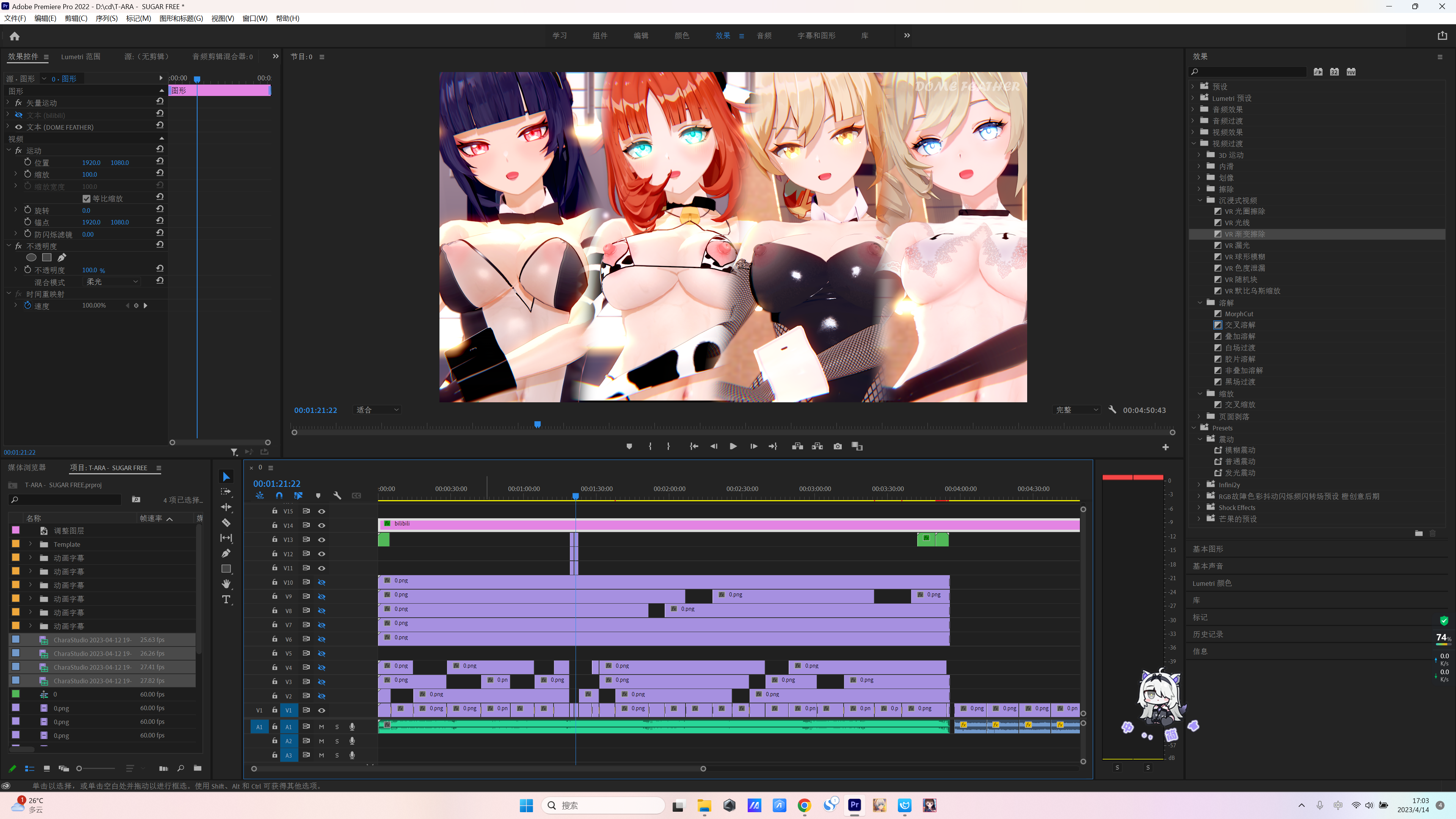The height and width of the screenshot is (819, 1456).
Task: Open the 基本图形 panel
Action: coord(1208,549)
